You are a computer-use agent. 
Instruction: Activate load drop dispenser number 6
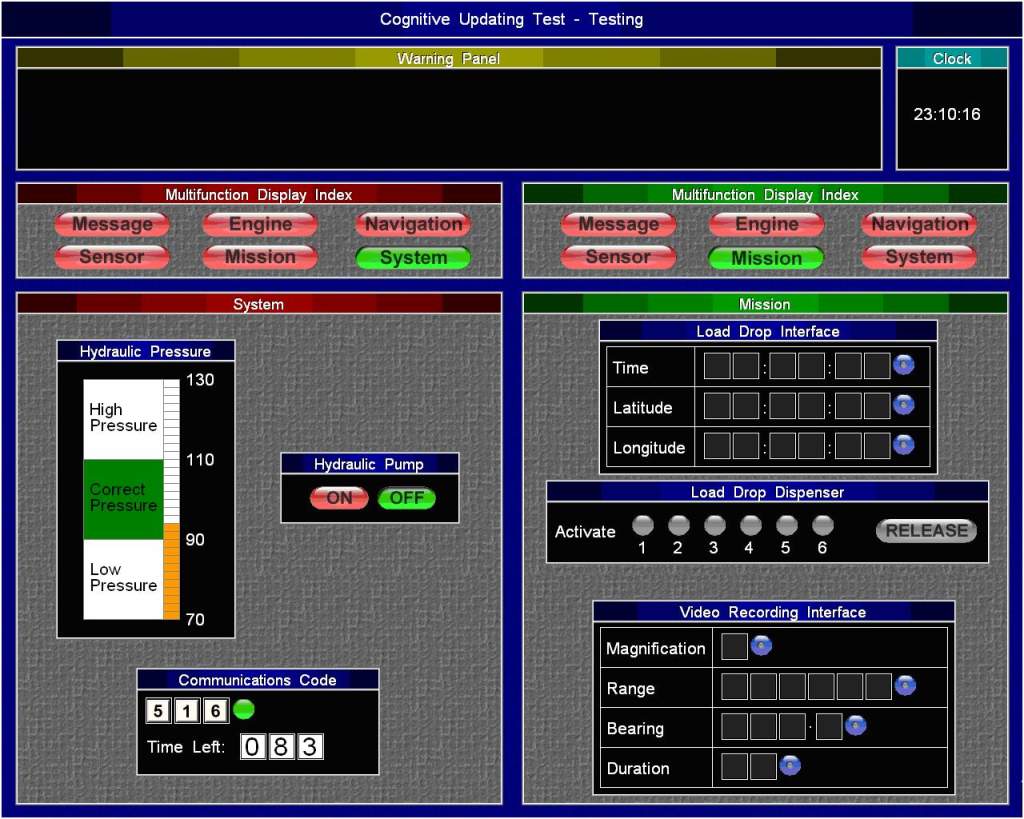(822, 525)
